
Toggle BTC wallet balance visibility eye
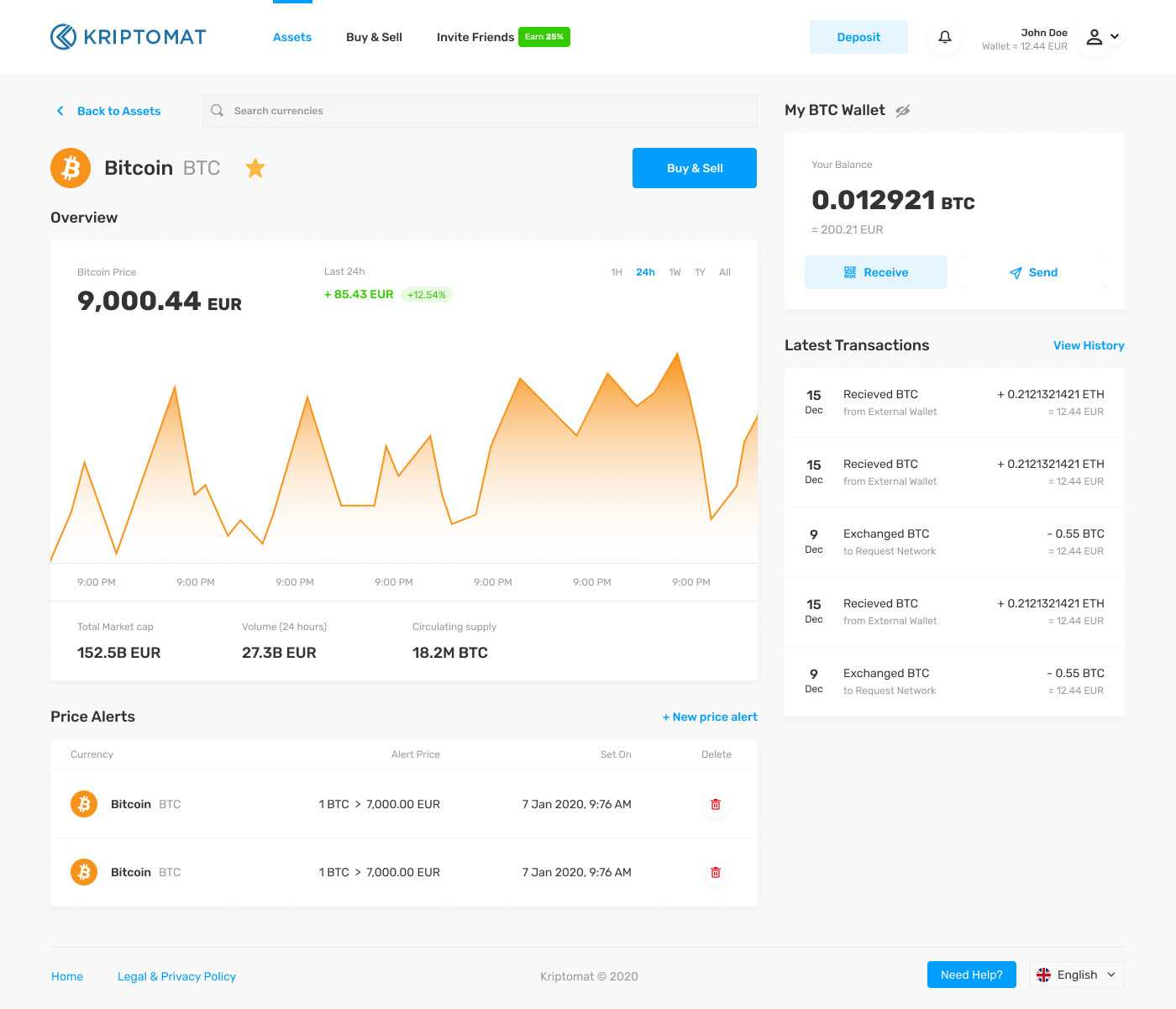(x=903, y=111)
